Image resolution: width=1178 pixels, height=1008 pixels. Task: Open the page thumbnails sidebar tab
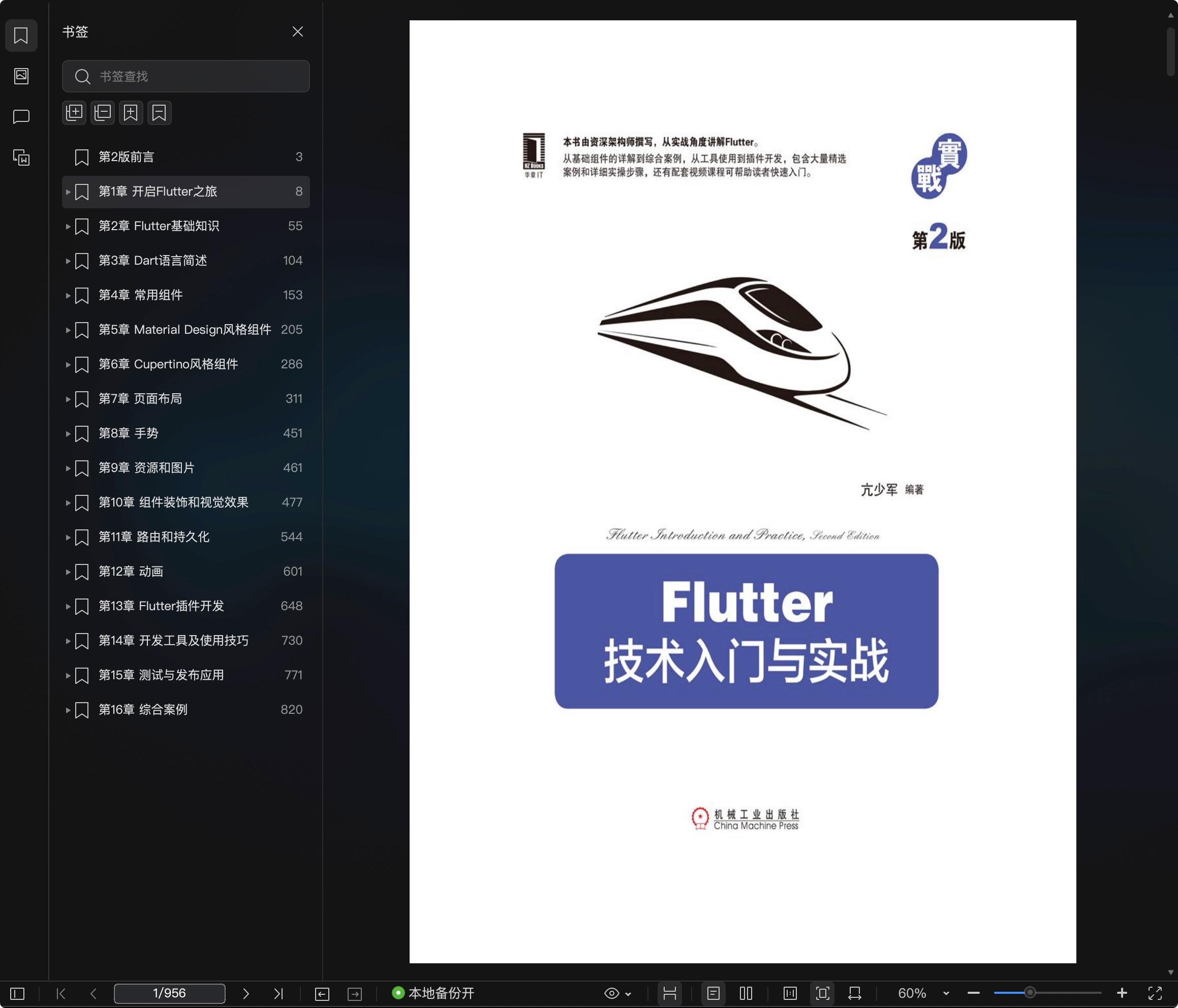point(21,76)
